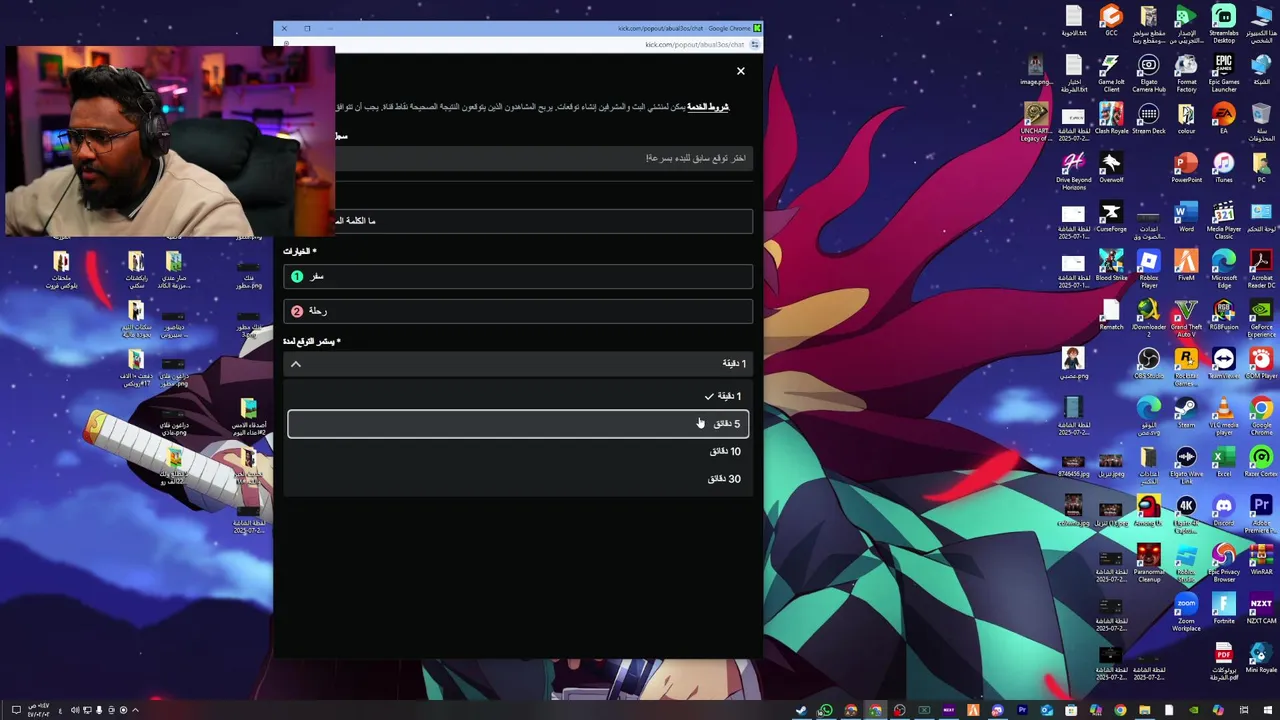The height and width of the screenshot is (720, 1280).
Task: Launch Fortnite desktop shortcut
Action: coord(1224,608)
